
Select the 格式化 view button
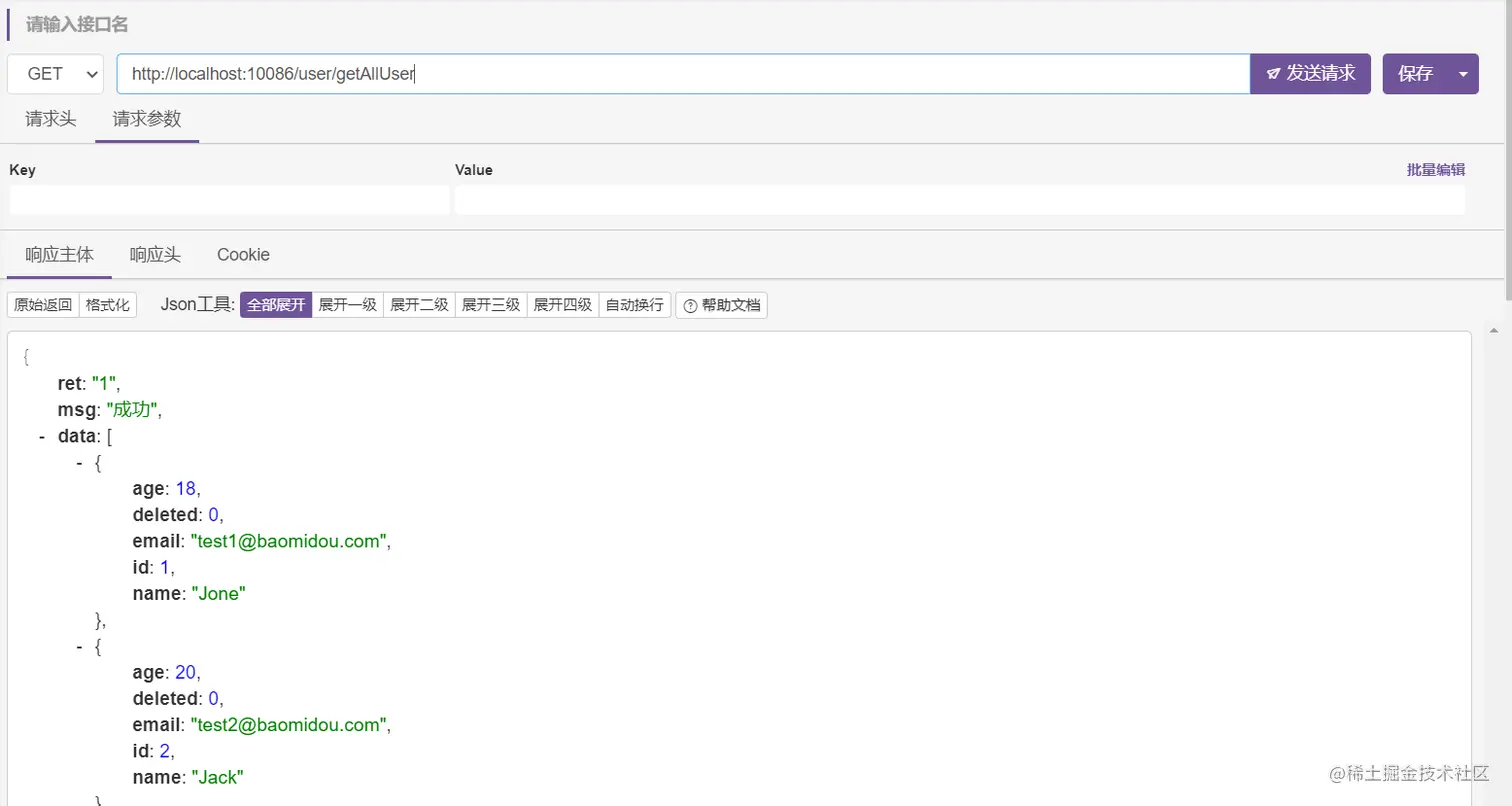pyautogui.click(x=108, y=305)
